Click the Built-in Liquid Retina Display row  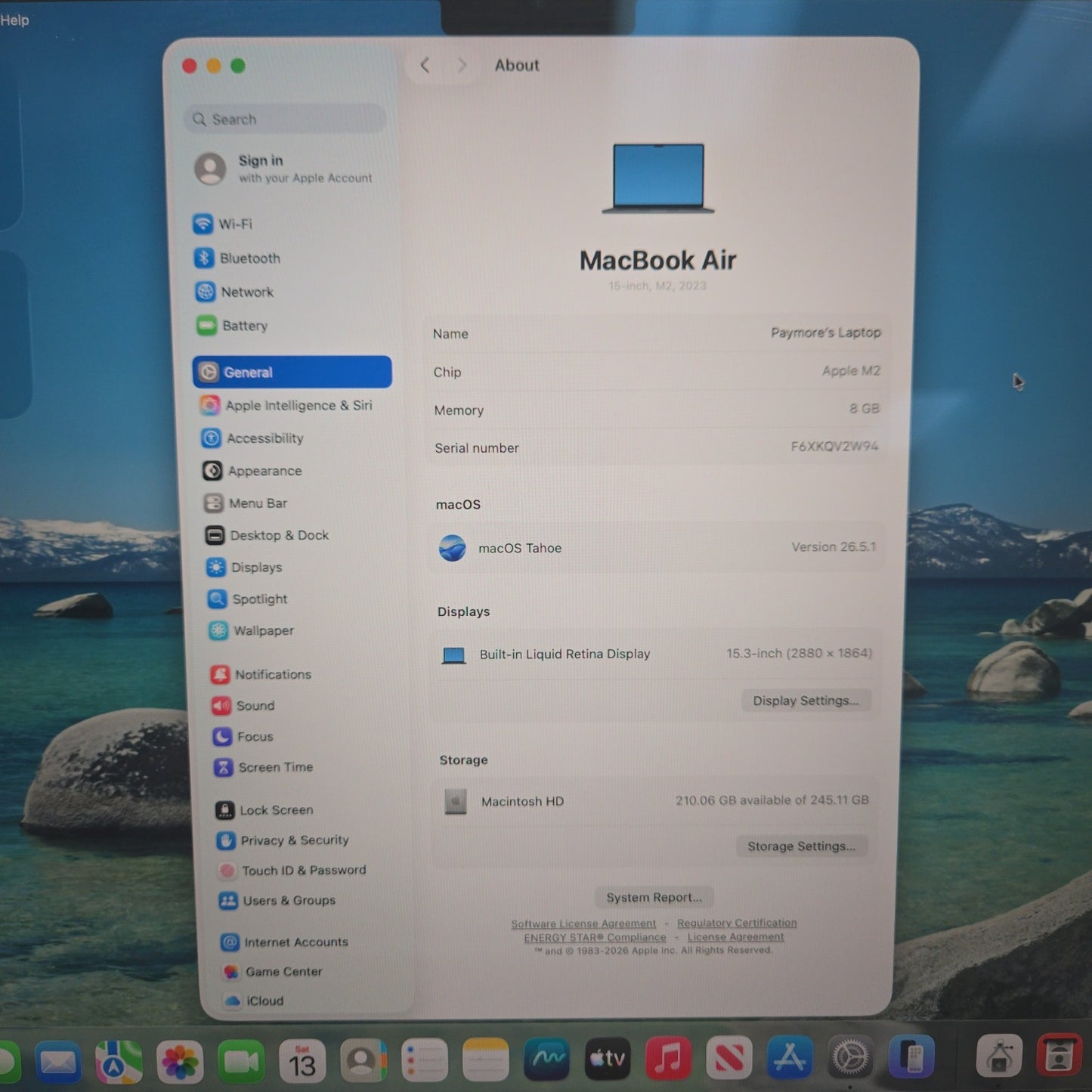655,654
